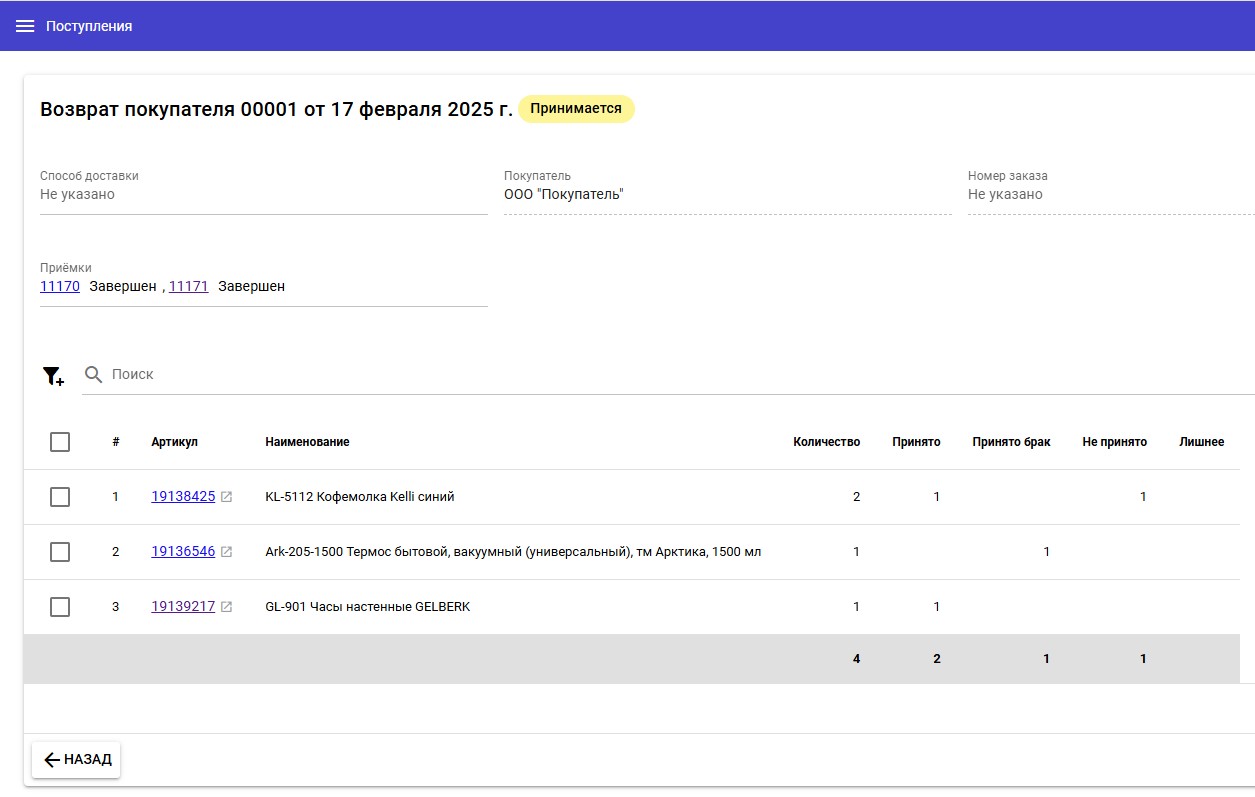Select the checkbox for Термос бытовой row
This screenshot has height=797, width=1255.
coord(60,552)
